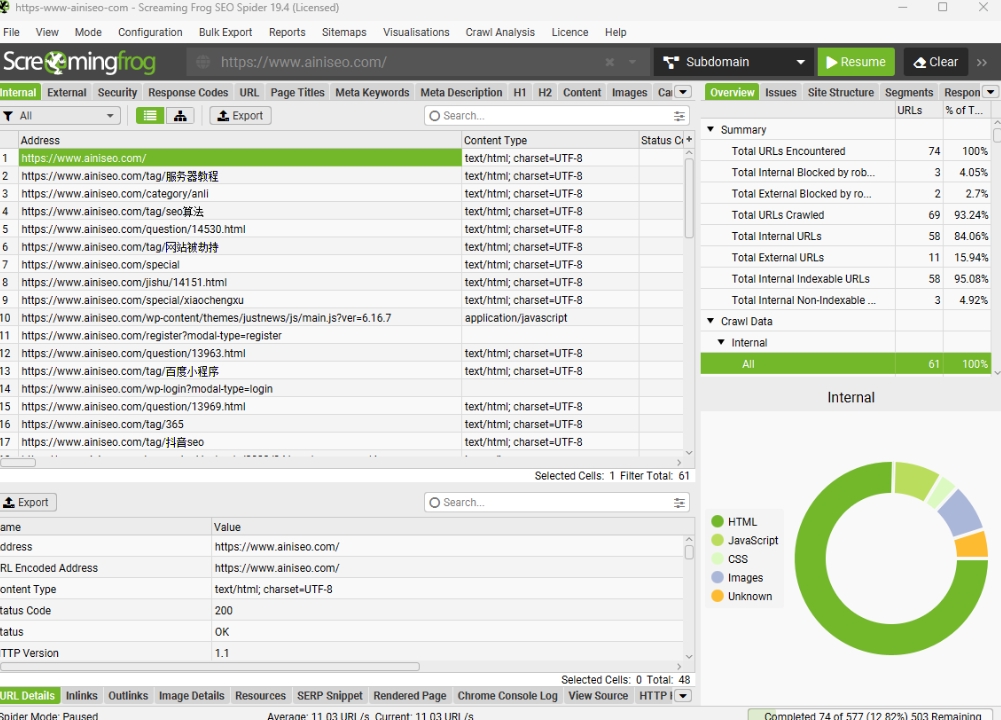Open the Subdomain crawl scope dropdown
Image resolution: width=1001 pixels, height=720 pixels.
click(734, 62)
